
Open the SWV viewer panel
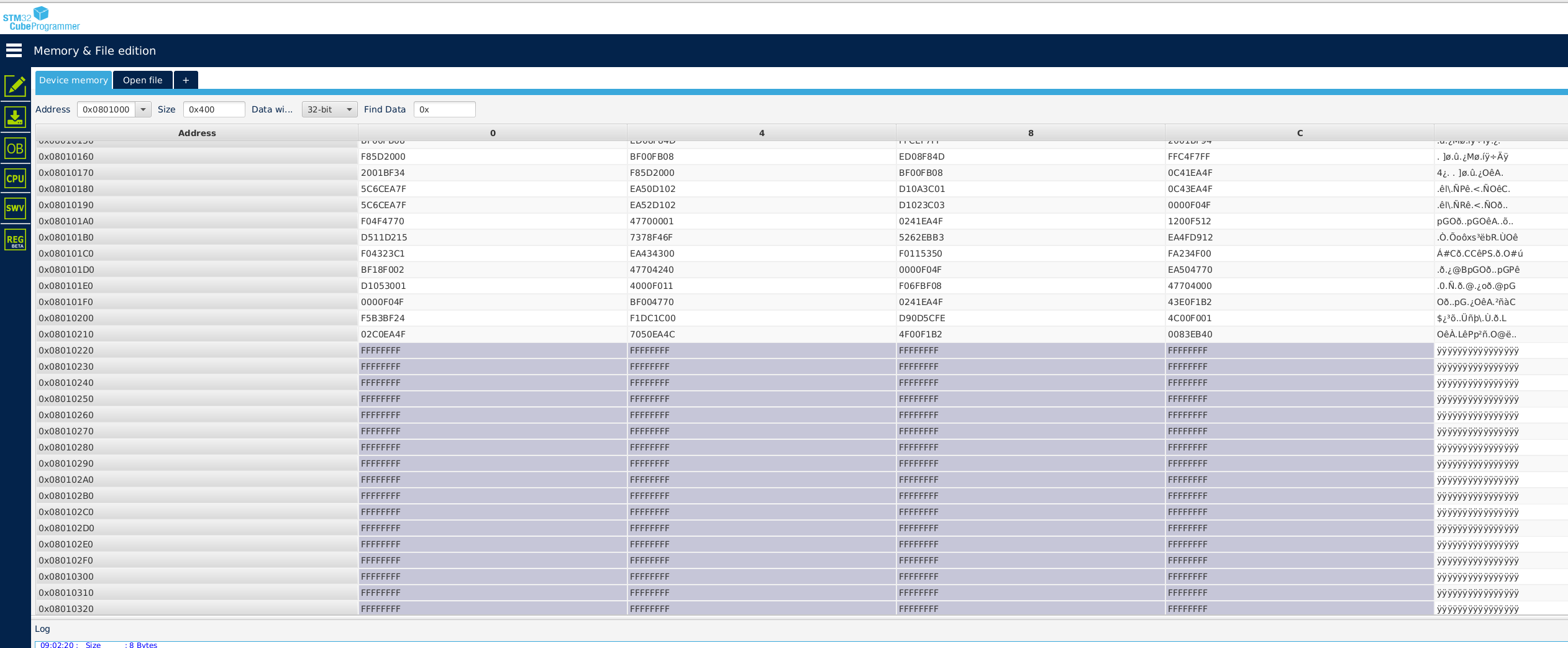pos(16,208)
